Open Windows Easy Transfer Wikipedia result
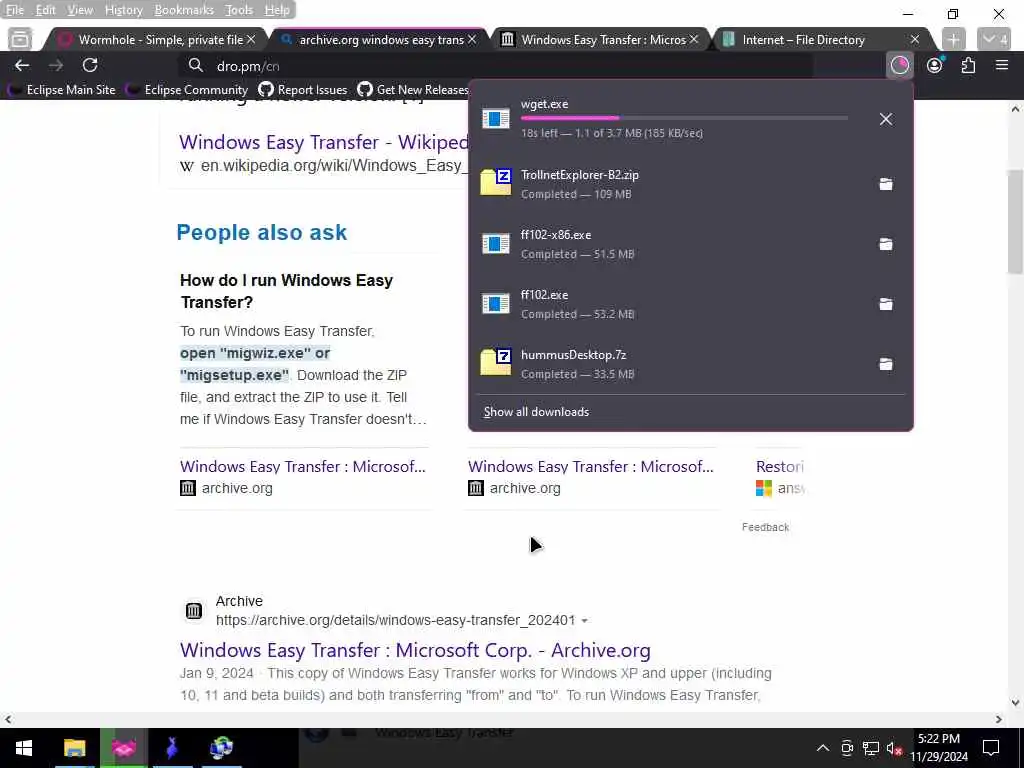Viewport: 1024px width, 768px height. point(323,142)
